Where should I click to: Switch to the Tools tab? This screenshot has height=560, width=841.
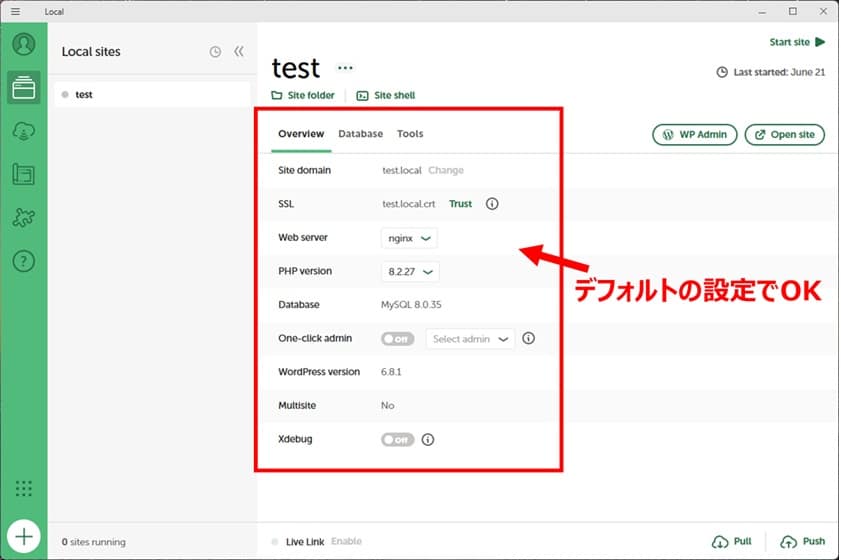pyautogui.click(x=410, y=134)
